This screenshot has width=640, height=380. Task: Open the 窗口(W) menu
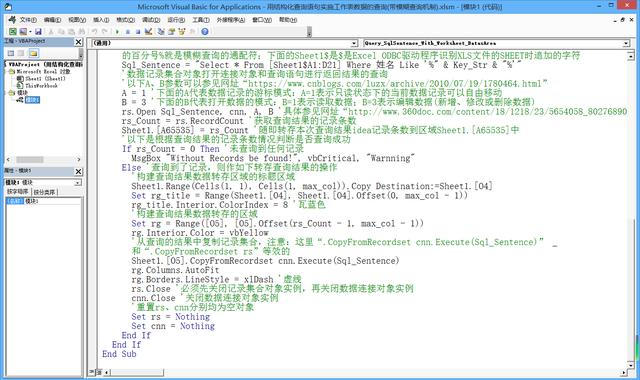[262, 20]
